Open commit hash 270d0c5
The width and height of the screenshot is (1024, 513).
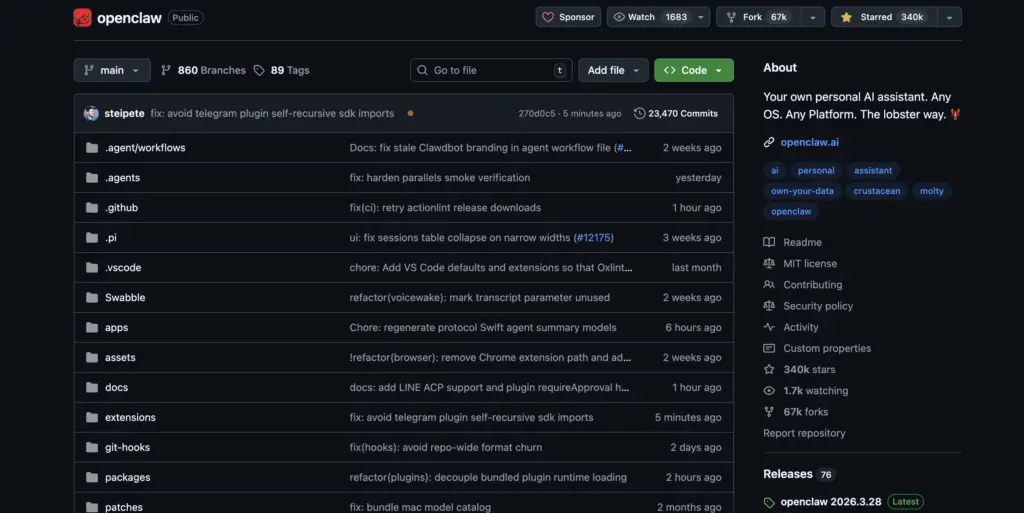pyautogui.click(x=536, y=114)
